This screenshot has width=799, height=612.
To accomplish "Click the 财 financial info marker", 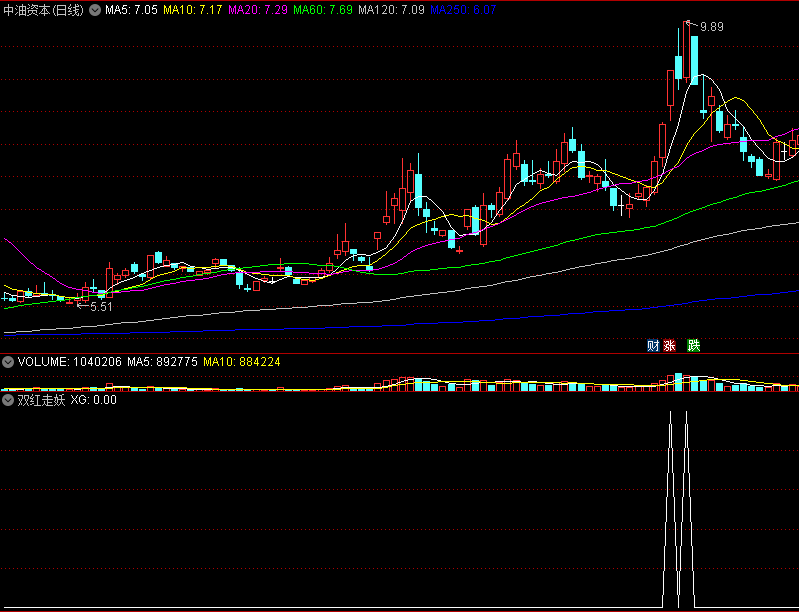I will pyautogui.click(x=653, y=346).
